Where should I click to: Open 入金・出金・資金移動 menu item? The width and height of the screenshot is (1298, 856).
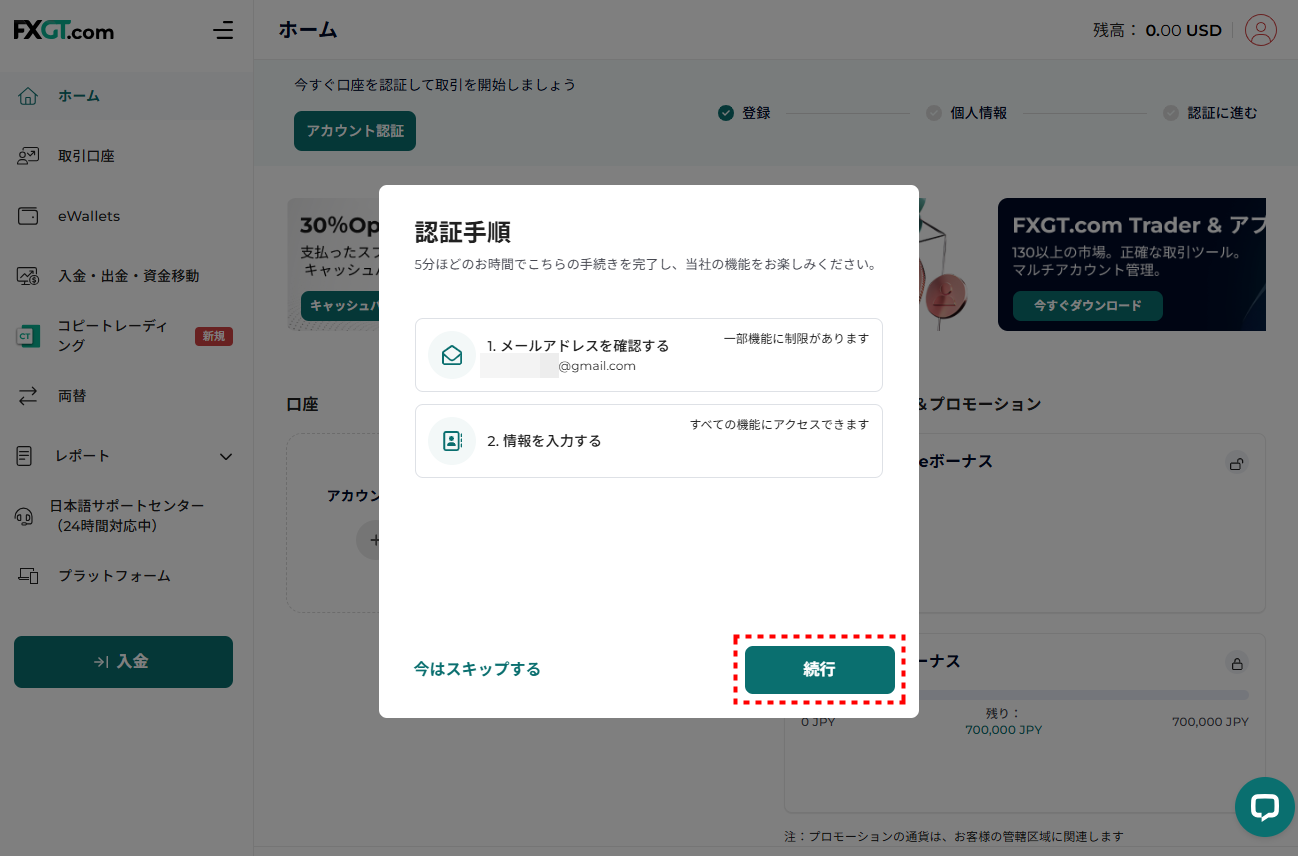(x=128, y=276)
